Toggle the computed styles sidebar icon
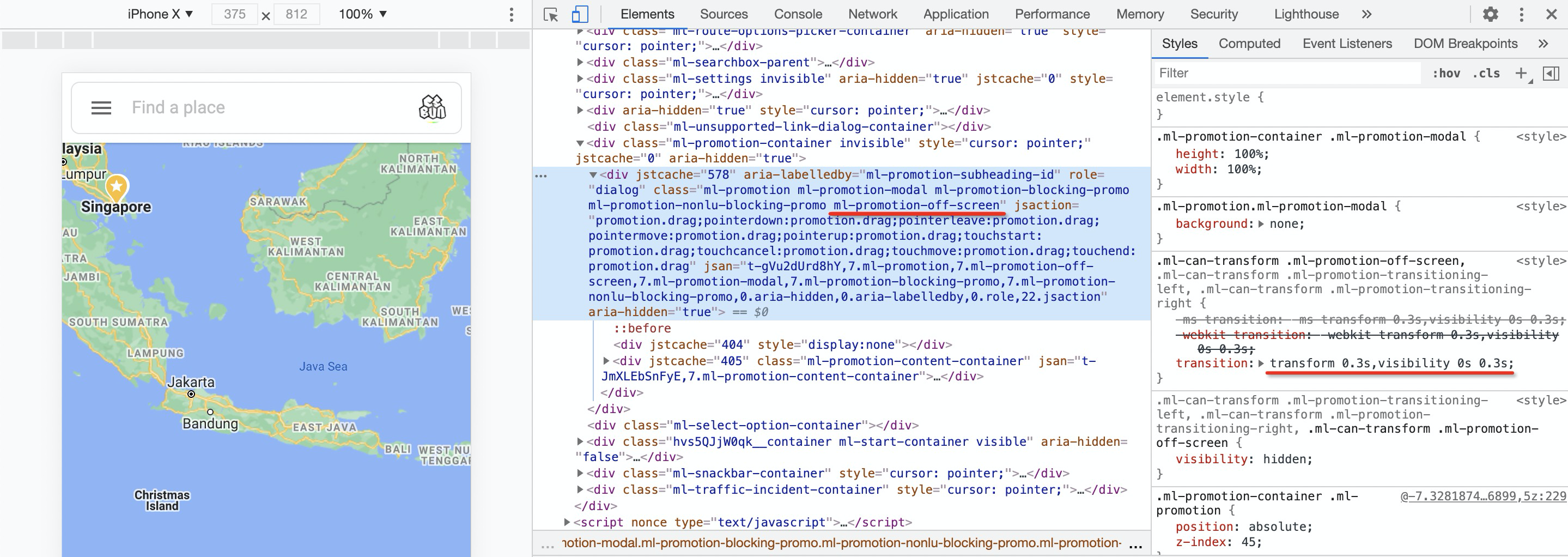Viewport: 1568px width, 557px height. click(1551, 73)
